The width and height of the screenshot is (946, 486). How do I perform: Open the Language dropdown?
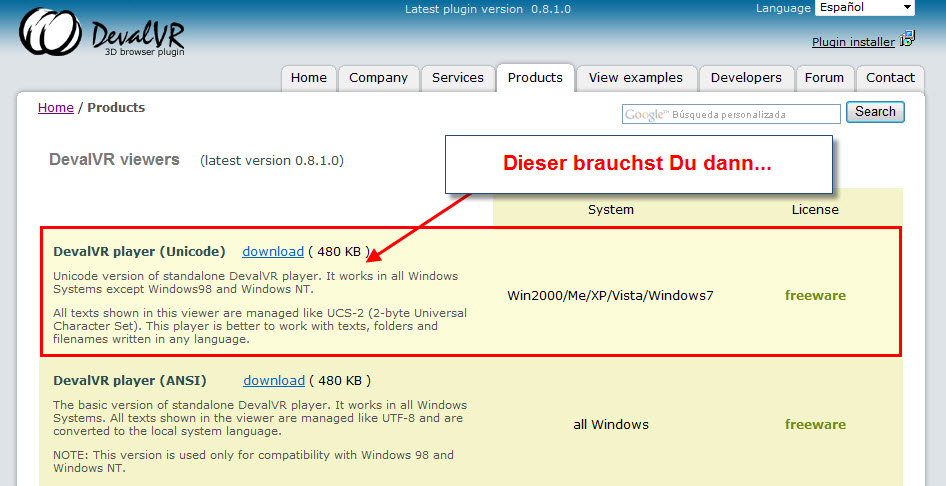coord(864,8)
